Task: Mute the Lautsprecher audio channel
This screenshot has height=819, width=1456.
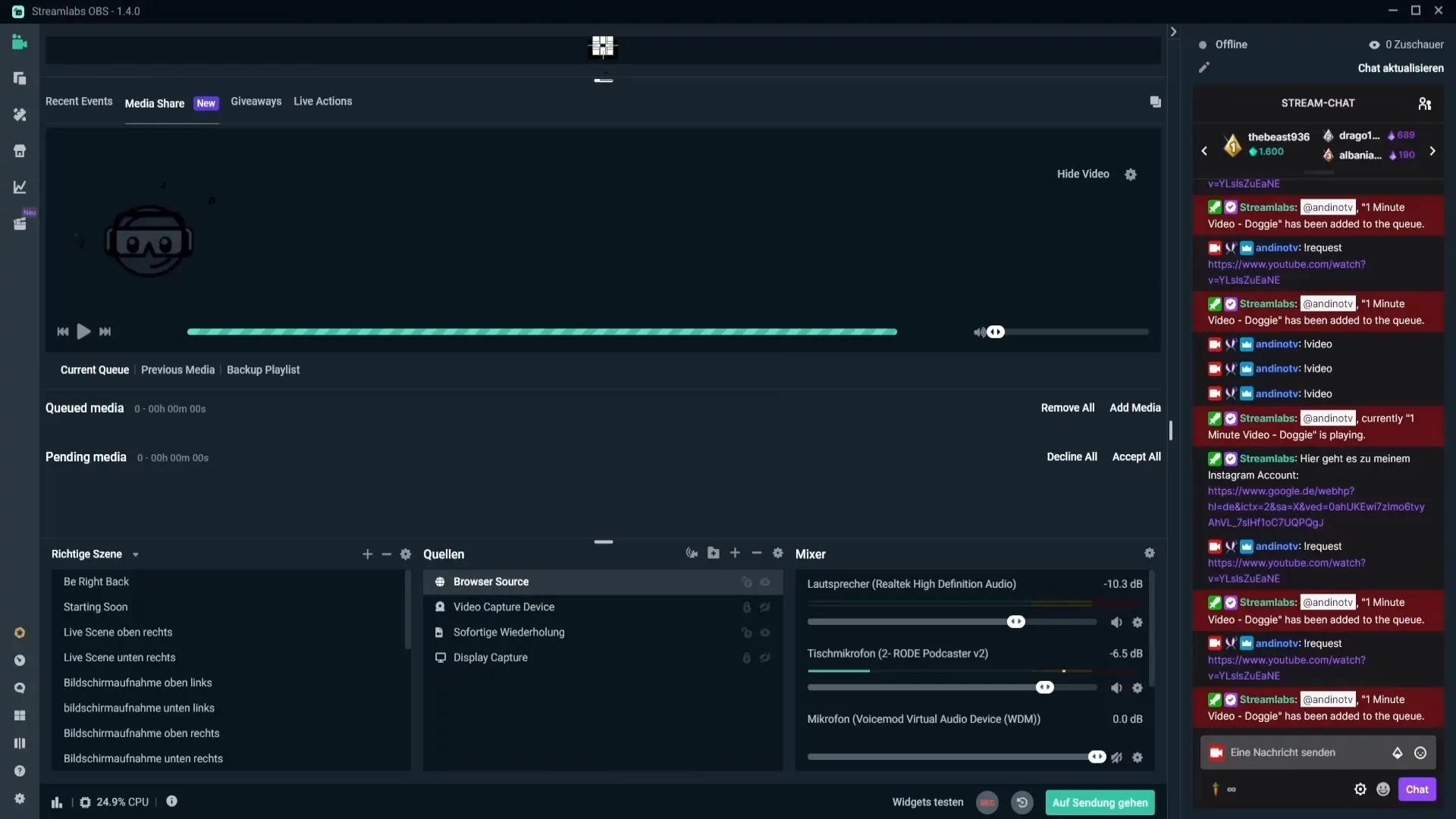Action: 1116,623
